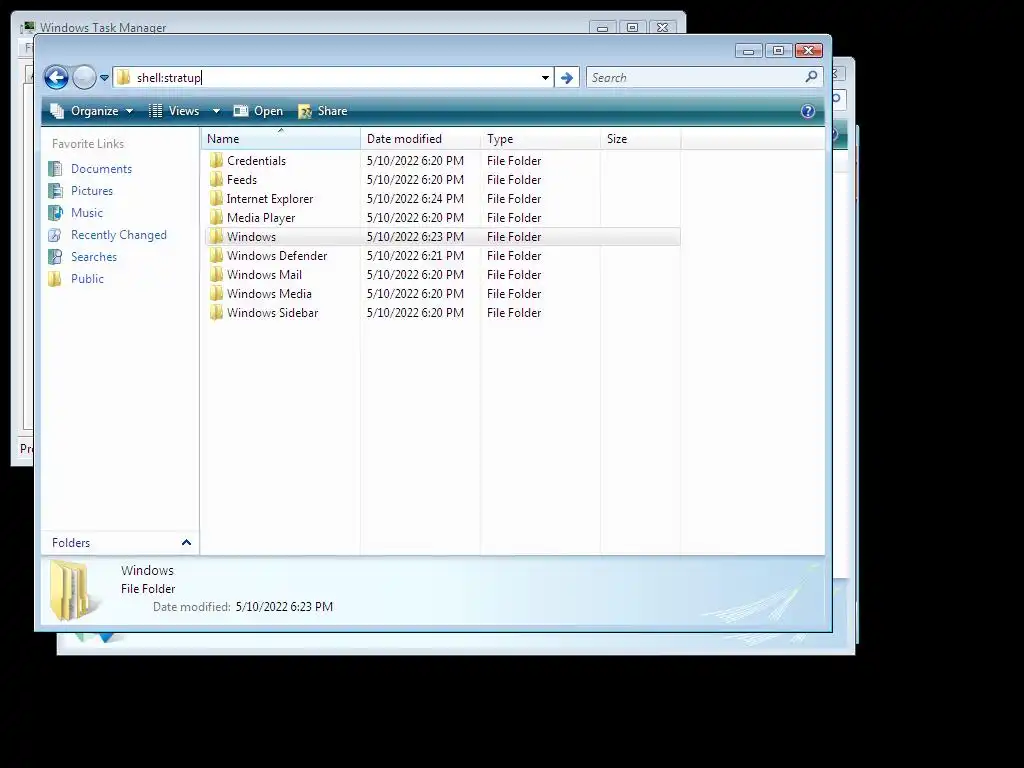
Task: Sort by the Name column header
Action: (x=281, y=138)
